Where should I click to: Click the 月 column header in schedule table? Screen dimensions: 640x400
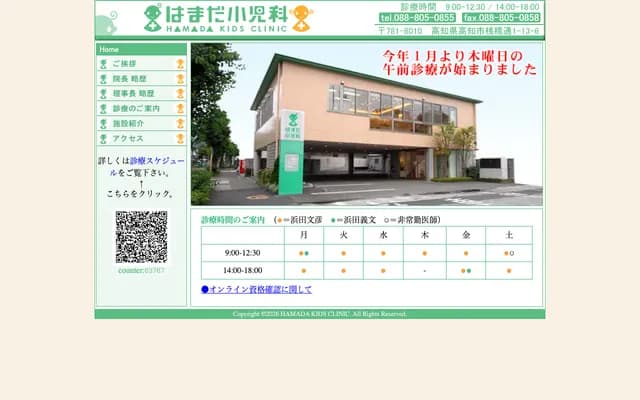click(x=304, y=235)
